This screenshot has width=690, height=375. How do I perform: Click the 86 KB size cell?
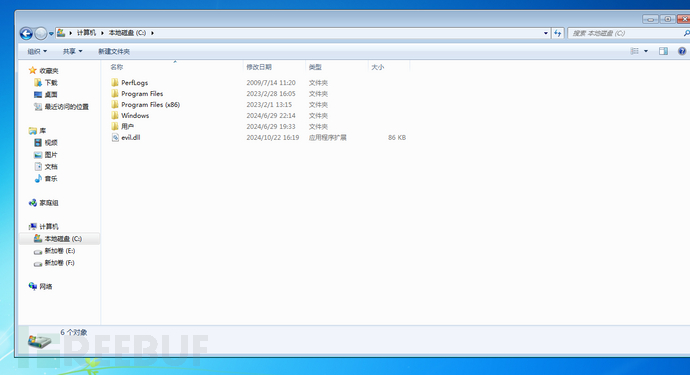click(397, 137)
